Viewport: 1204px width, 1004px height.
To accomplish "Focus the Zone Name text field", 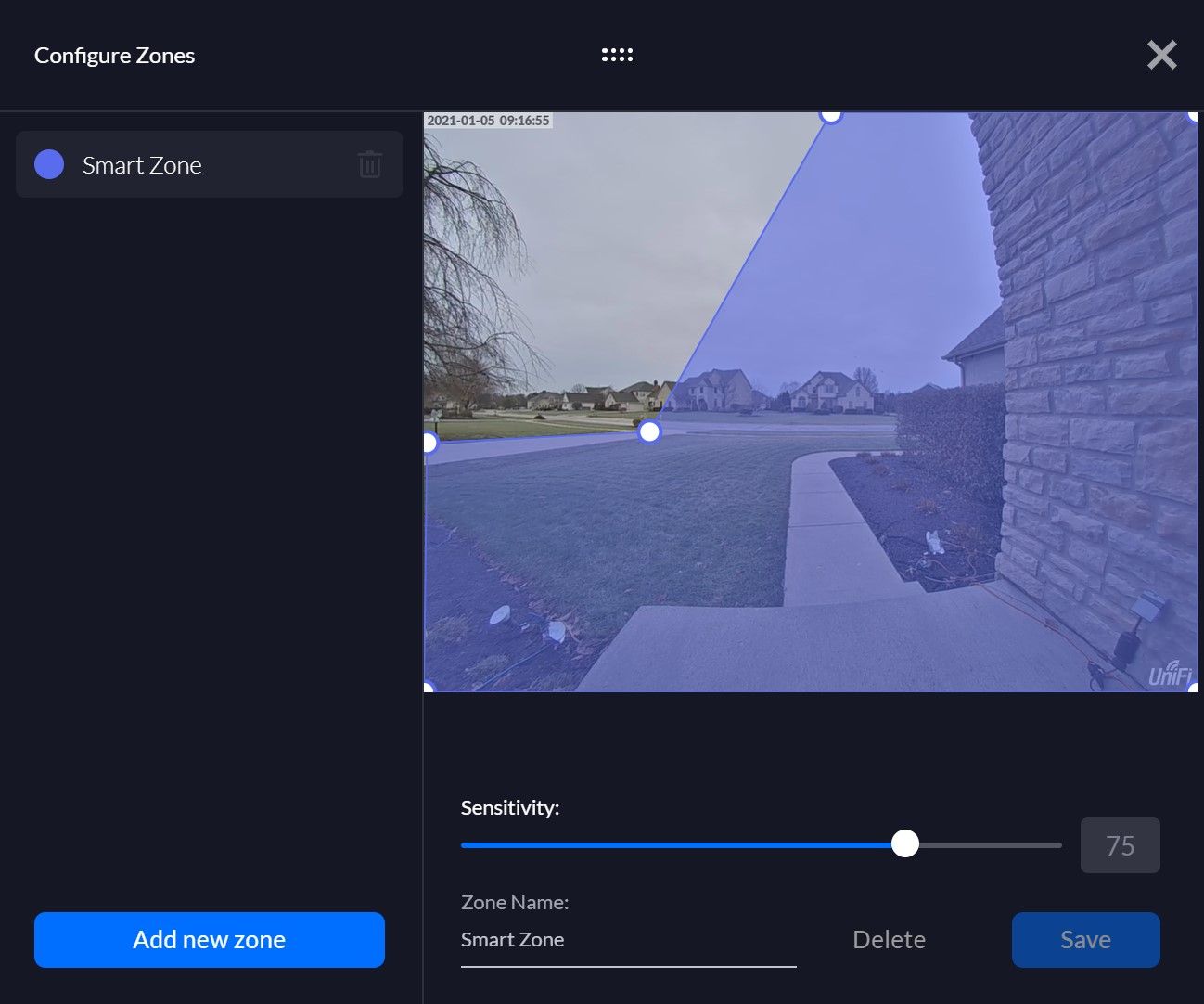I will (x=628, y=940).
